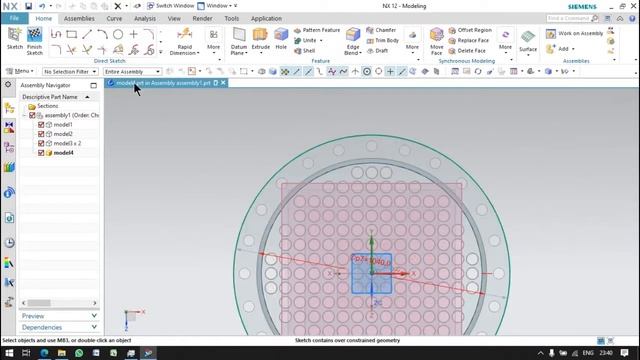Select the Rectangle sketch tool
The height and width of the screenshot is (360, 640).
coord(71,34)
